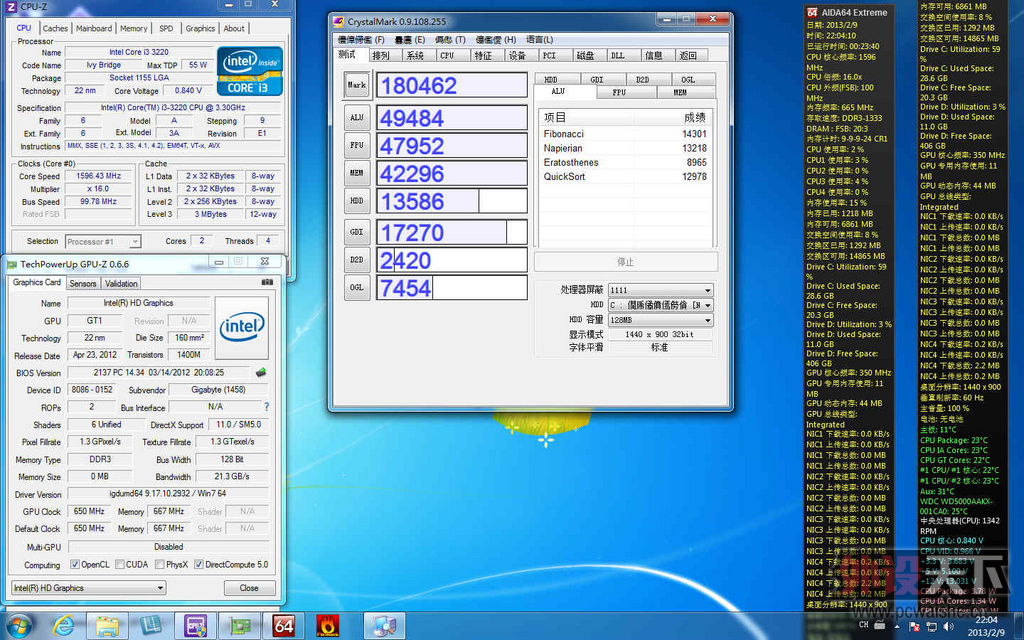1024x640 pixels.
Task: Click the GPU-Z camera screenshot icon
Action: click(x=267, y=282)
